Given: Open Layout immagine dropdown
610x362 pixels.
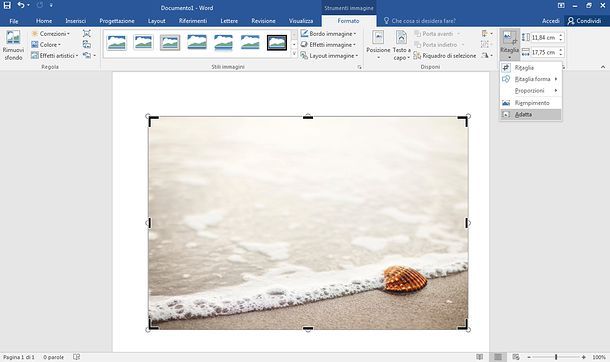Looking at the screenshot, I should (x=330, y=56).
